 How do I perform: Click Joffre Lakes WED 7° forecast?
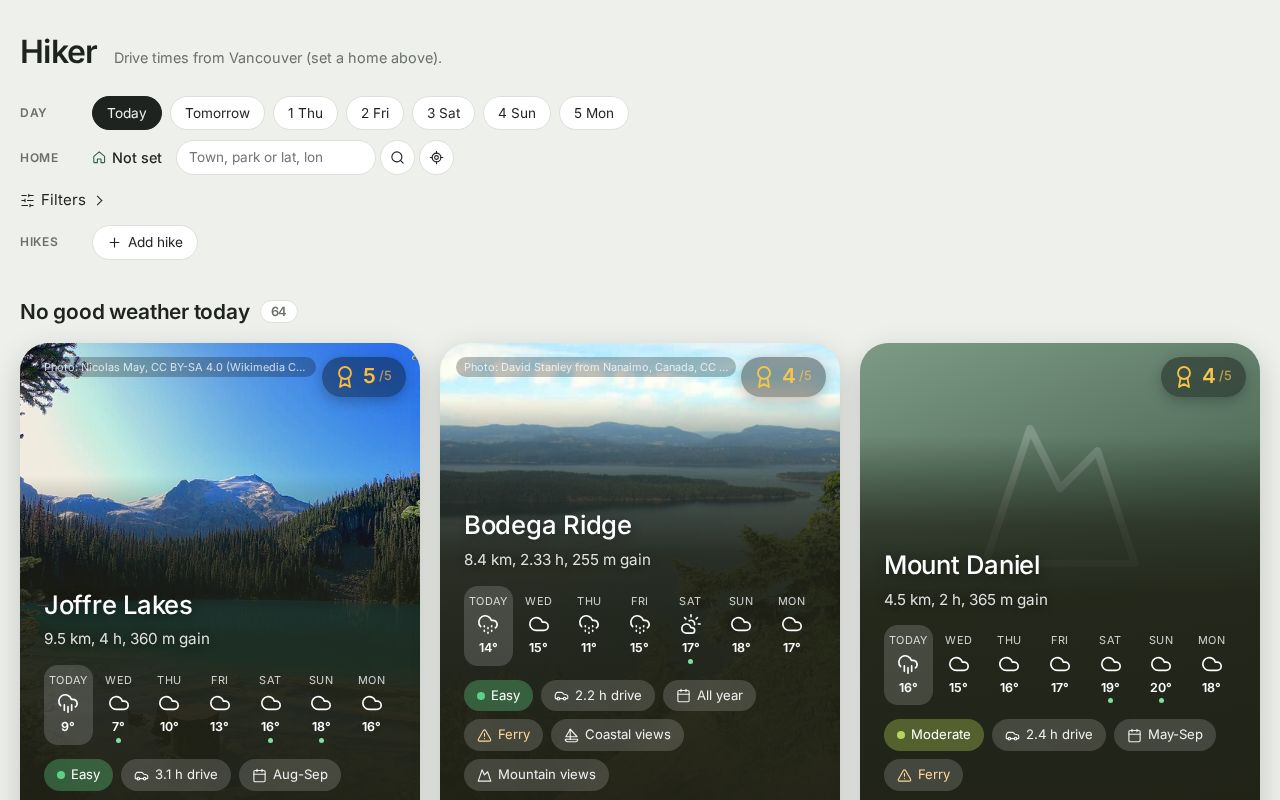coord(118,705)
